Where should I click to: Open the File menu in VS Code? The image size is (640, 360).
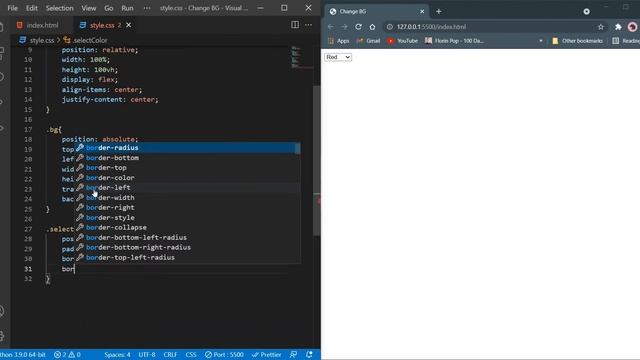pos(13,8)
